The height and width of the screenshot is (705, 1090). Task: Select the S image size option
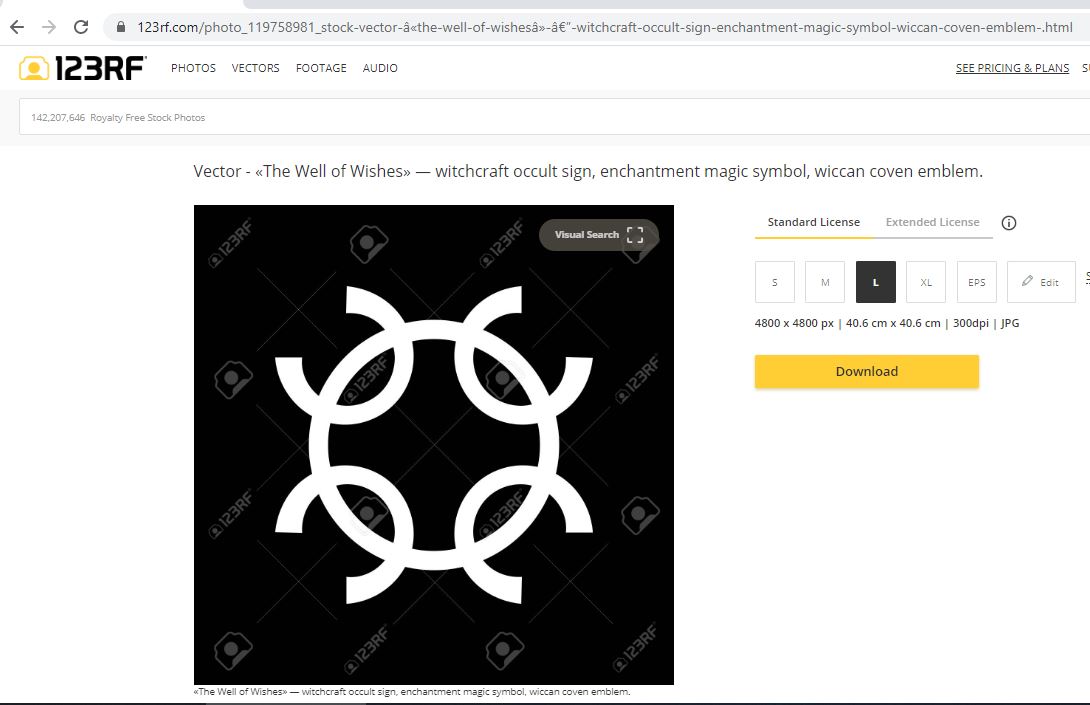774,282
